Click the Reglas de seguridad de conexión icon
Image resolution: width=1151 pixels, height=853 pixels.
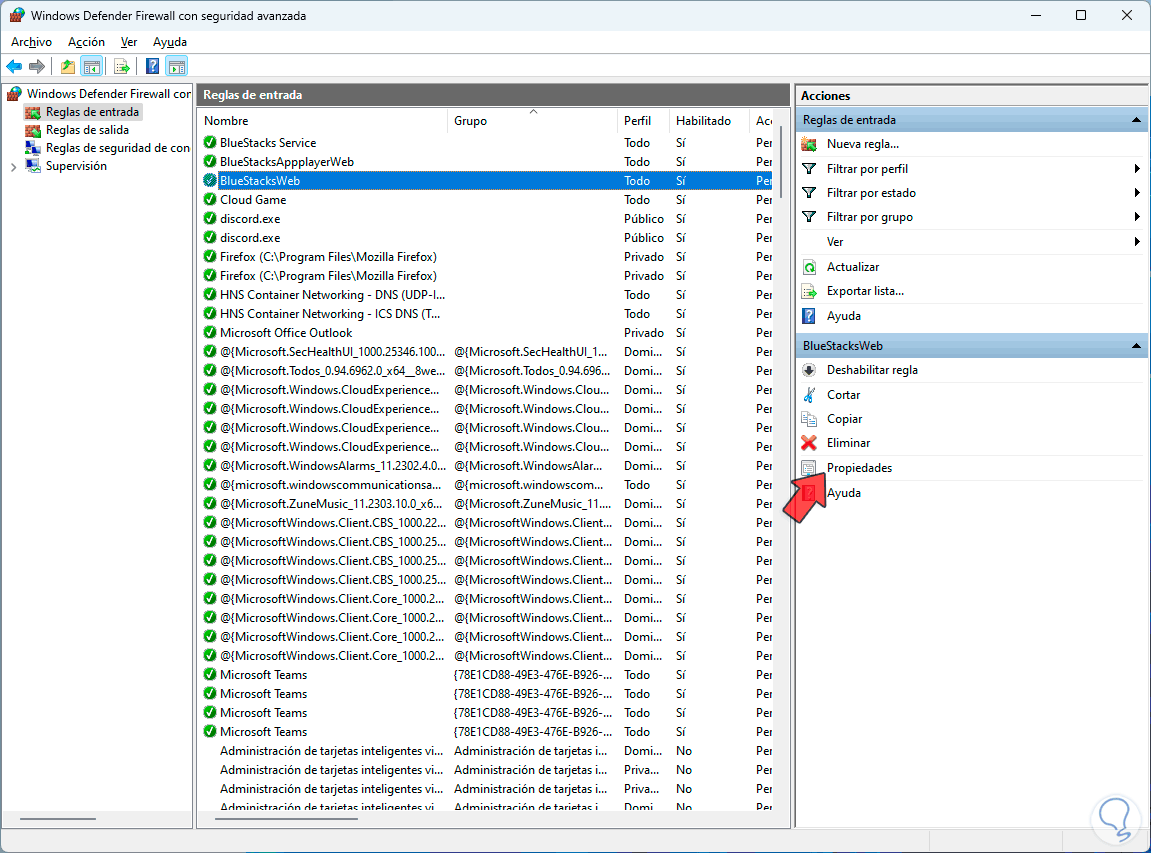(33, 148)
